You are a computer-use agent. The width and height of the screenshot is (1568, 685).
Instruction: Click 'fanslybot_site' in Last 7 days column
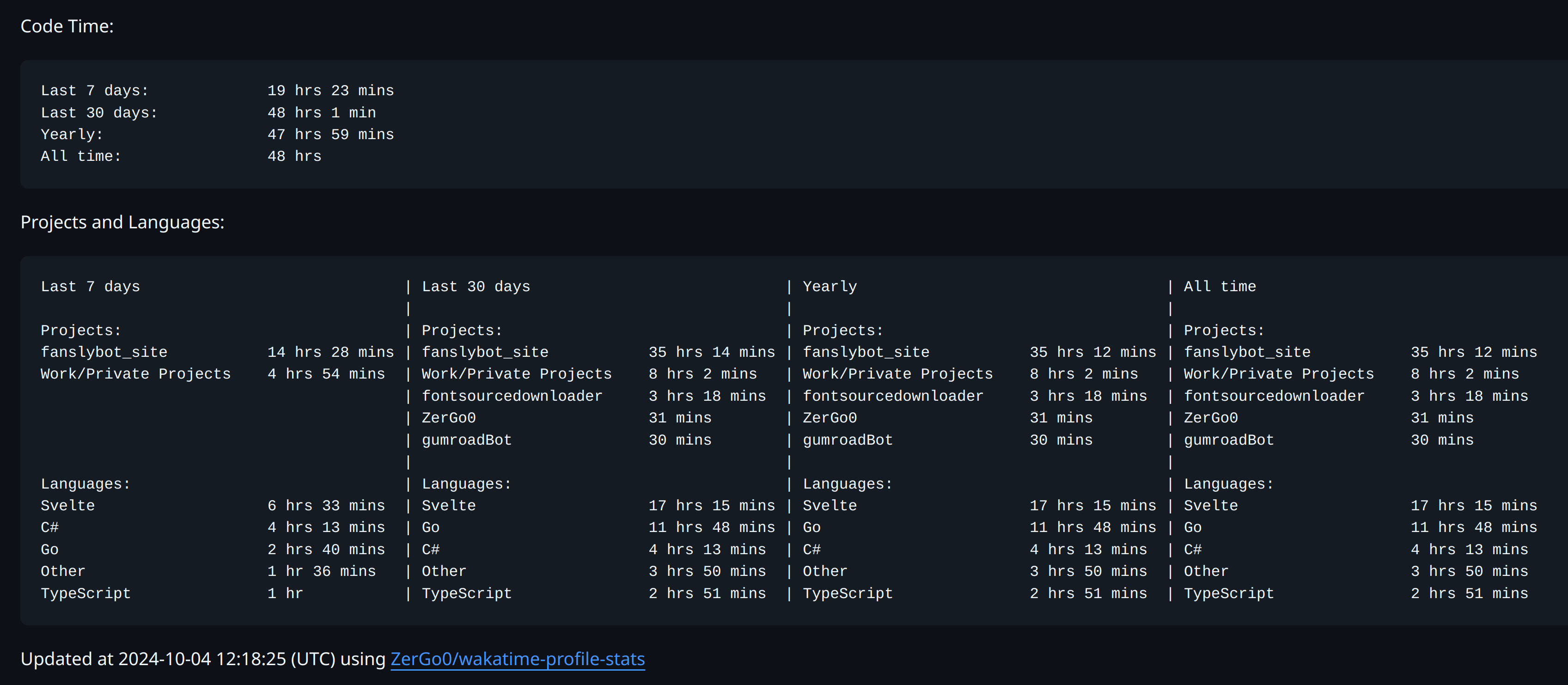click(x=104, y=353)
